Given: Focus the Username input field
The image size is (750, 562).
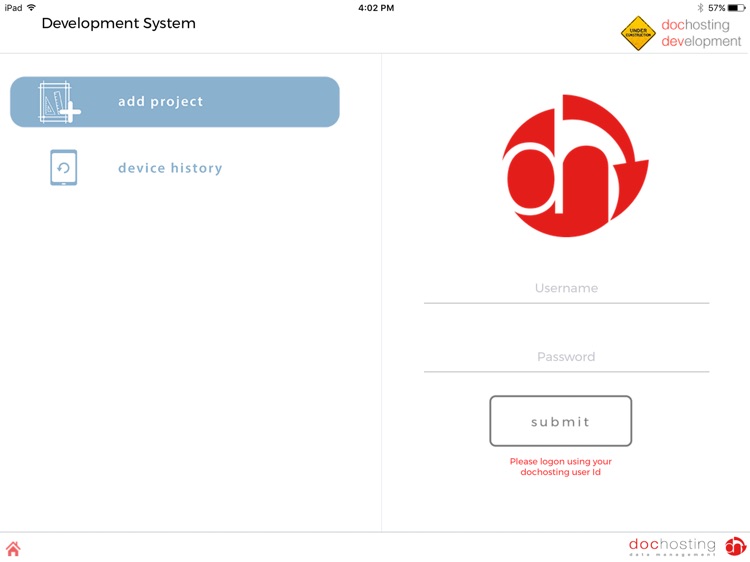Looking at the screenshot, I should coord(566,288).
